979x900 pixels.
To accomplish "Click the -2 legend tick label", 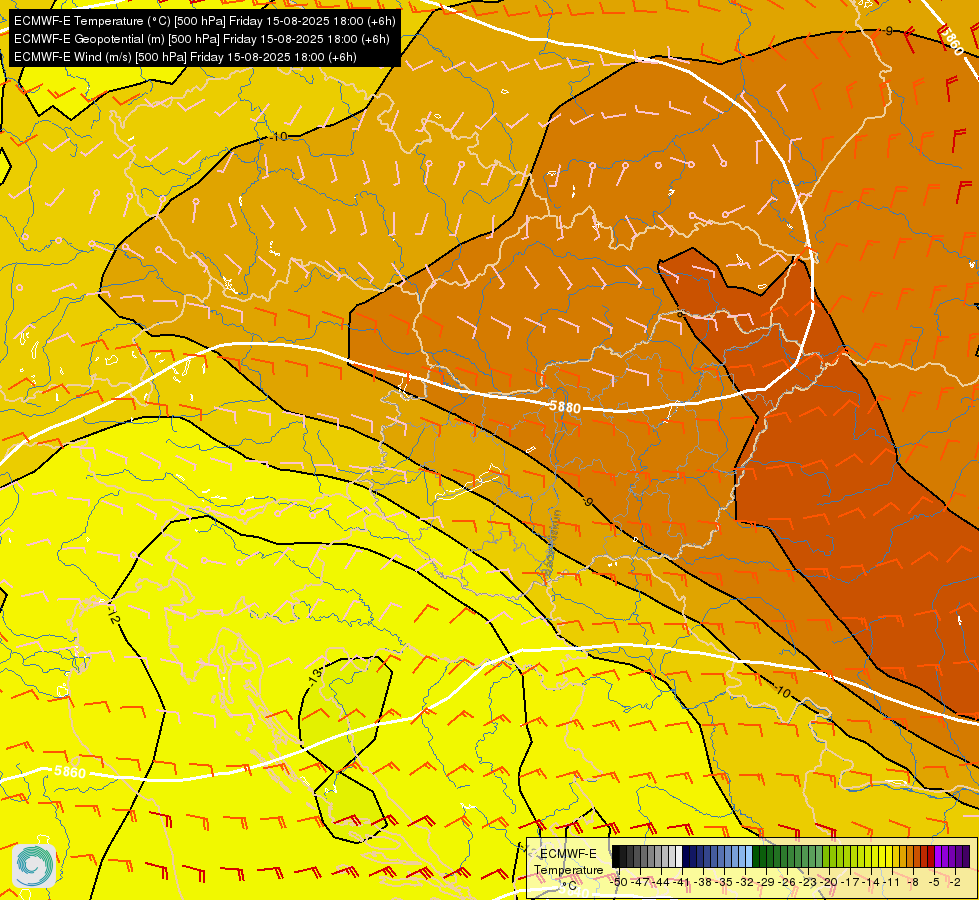I will pyautogui.click(x=955, y=882).
